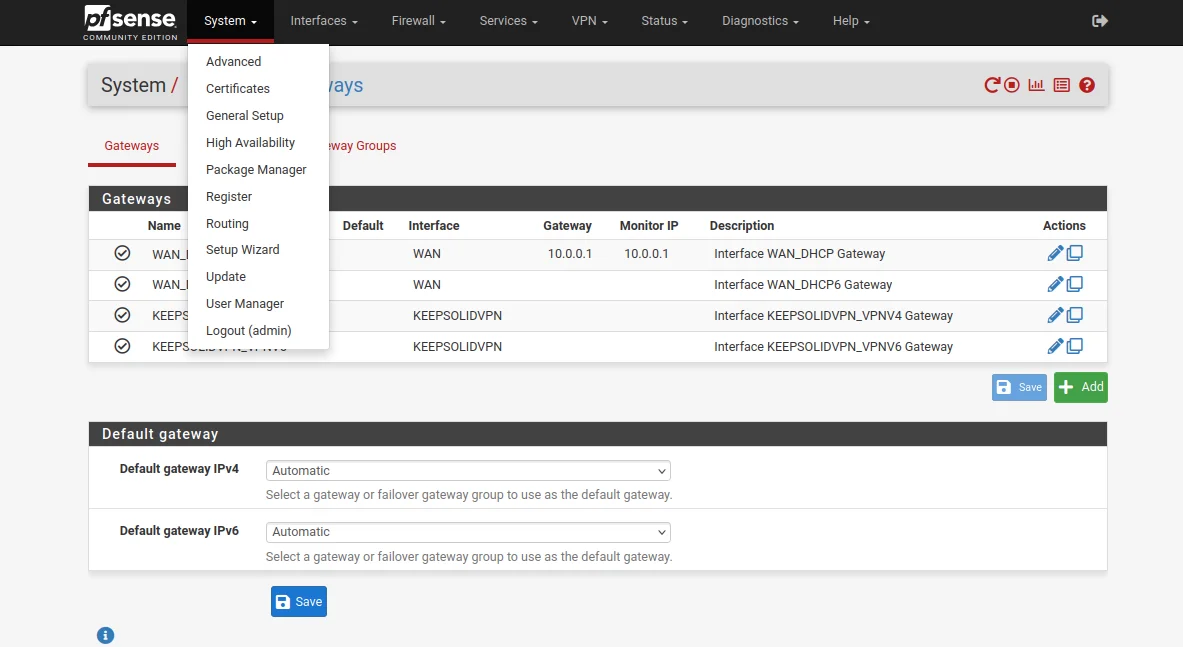Select Package Manager from System menu
This screenshot has height=647, width=1183.
pyautogui.click(x=256, y=170)
